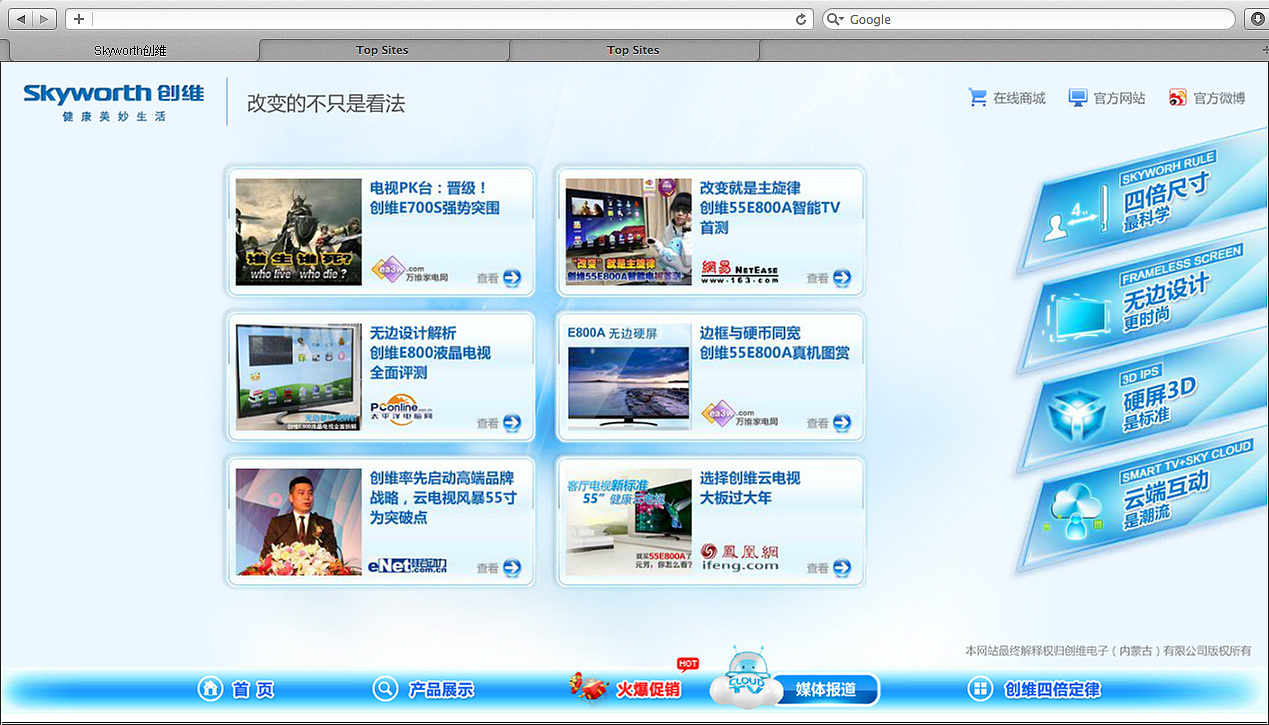Reload the page with the refresh icon

coord(800,19)
